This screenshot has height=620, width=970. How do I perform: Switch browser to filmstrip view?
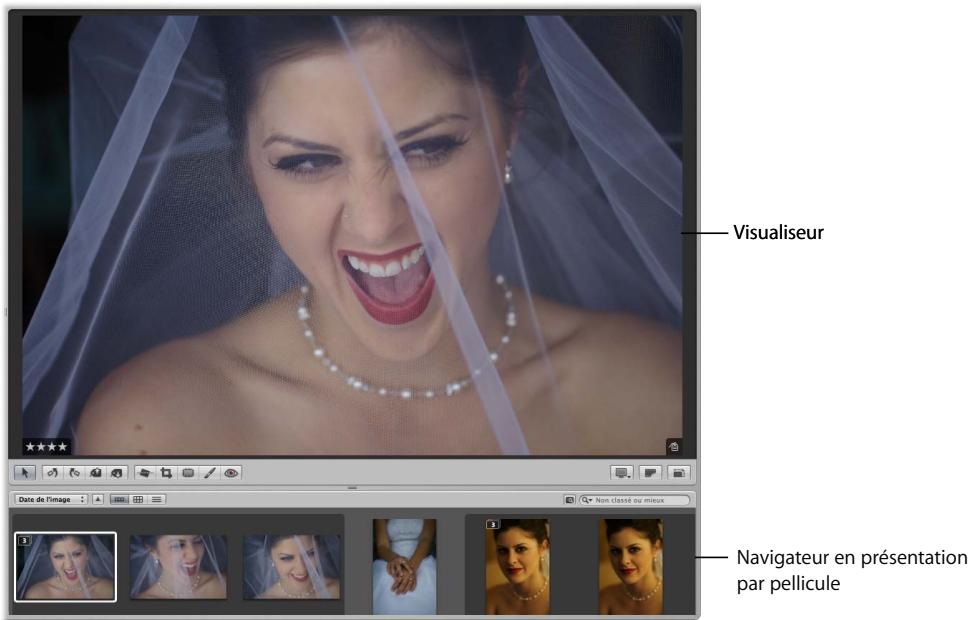[119, 499]
